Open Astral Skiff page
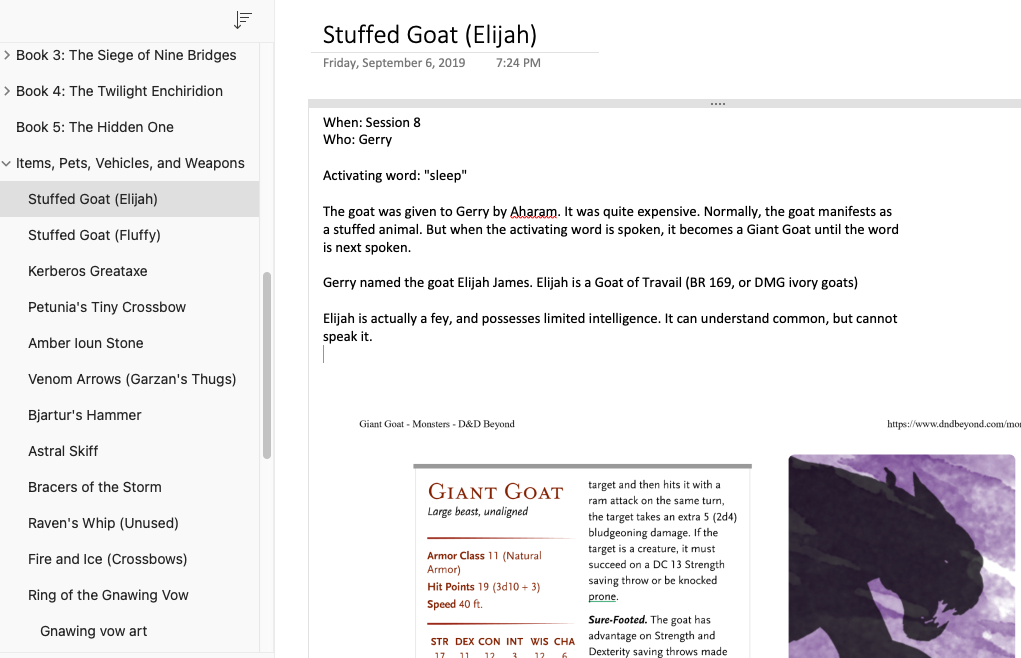Image resolution: width=1021 pixels, height=658 pixels. pyautogui.click(x=63, y=451)
